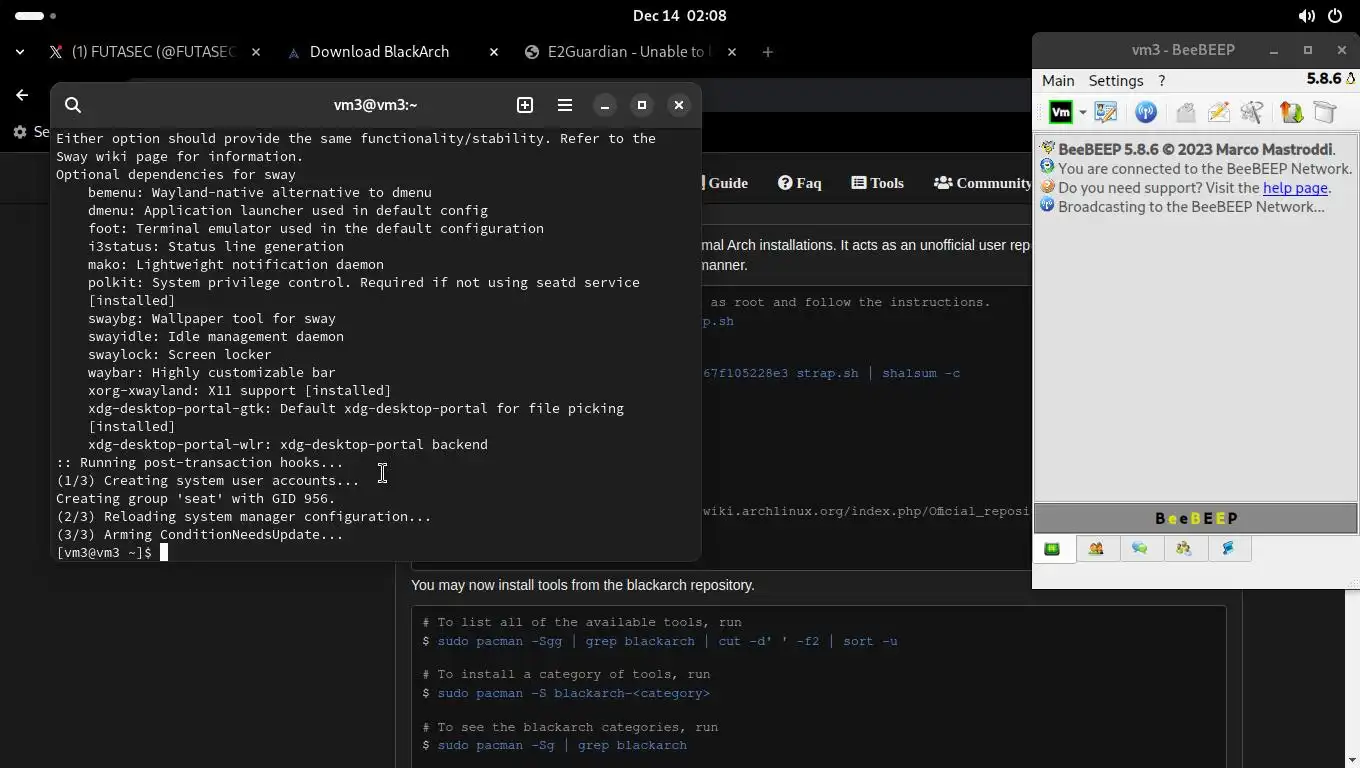
Task: Open the Community link on BlackArch page
Action: coord(982,183)
